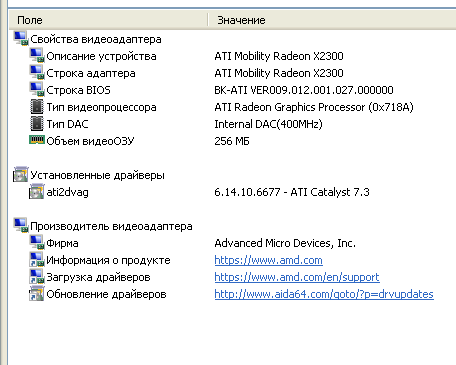Click the Advanced Micro Devices, Inc. value
Image resolution: width=456 pixels, height=365 pixels.
coord(285,243)
